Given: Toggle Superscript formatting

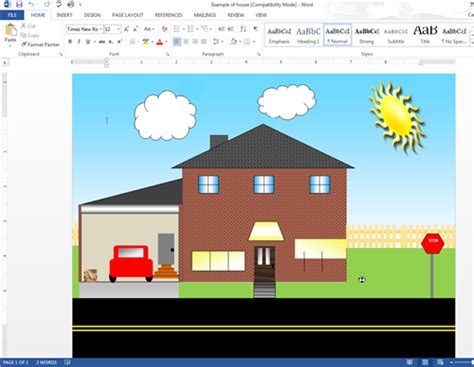Looking at the screenshot, I should coord(120,42).
